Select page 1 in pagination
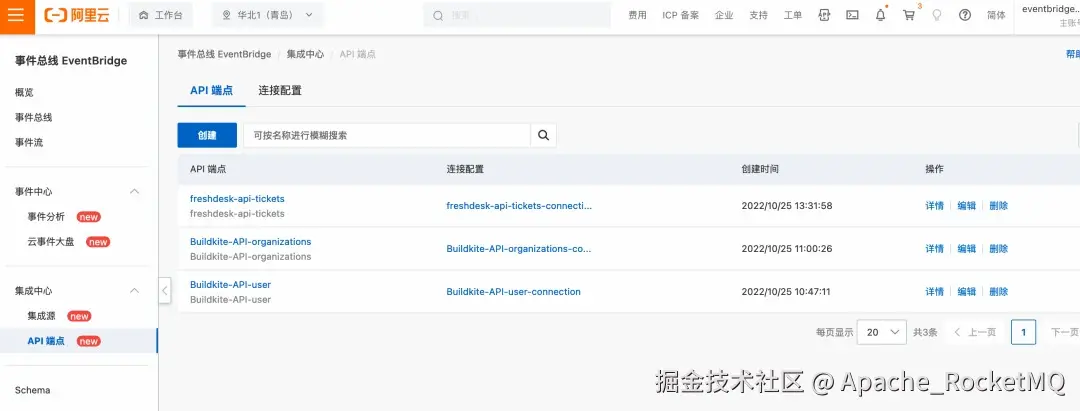This screenshot has width=1080, height=411. click(1024, 332)
